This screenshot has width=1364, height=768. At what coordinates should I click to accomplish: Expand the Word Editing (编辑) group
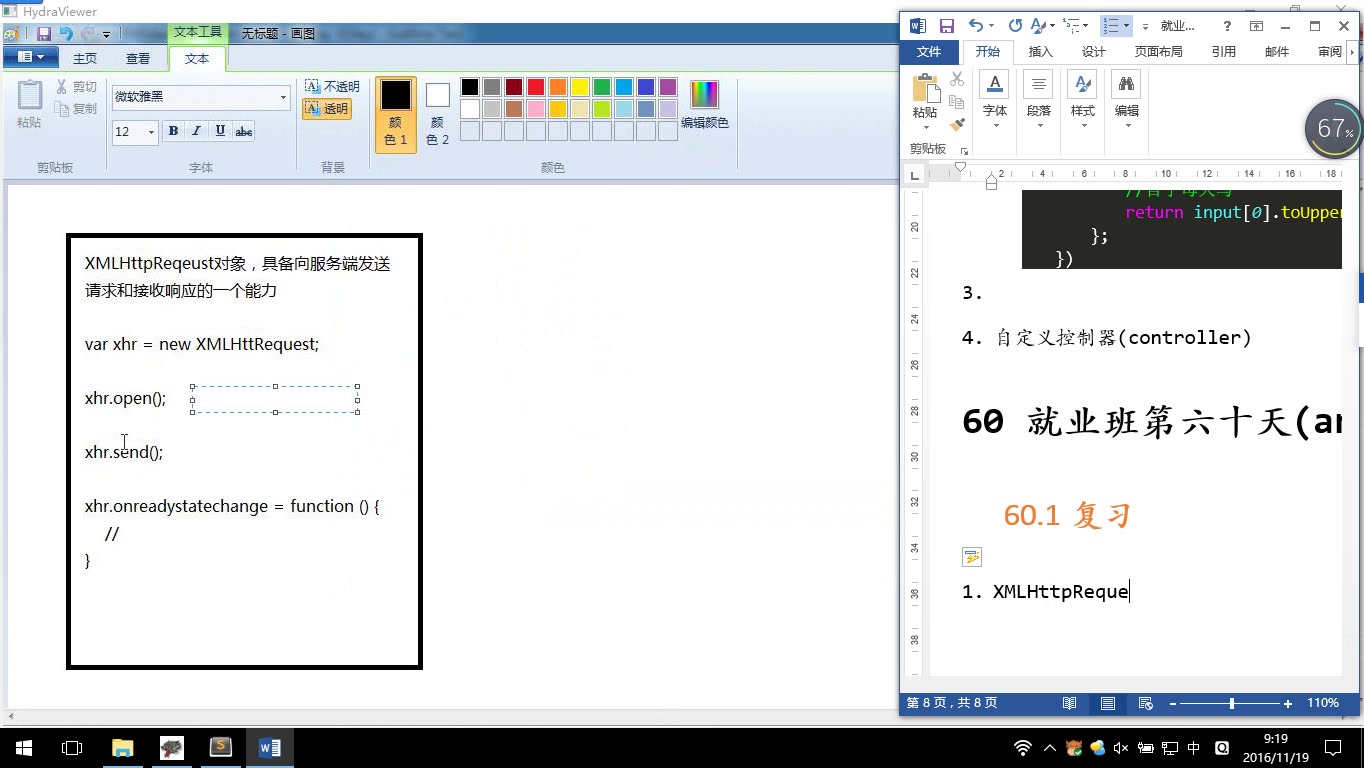pyautogui.click(x=1127, y=100)
